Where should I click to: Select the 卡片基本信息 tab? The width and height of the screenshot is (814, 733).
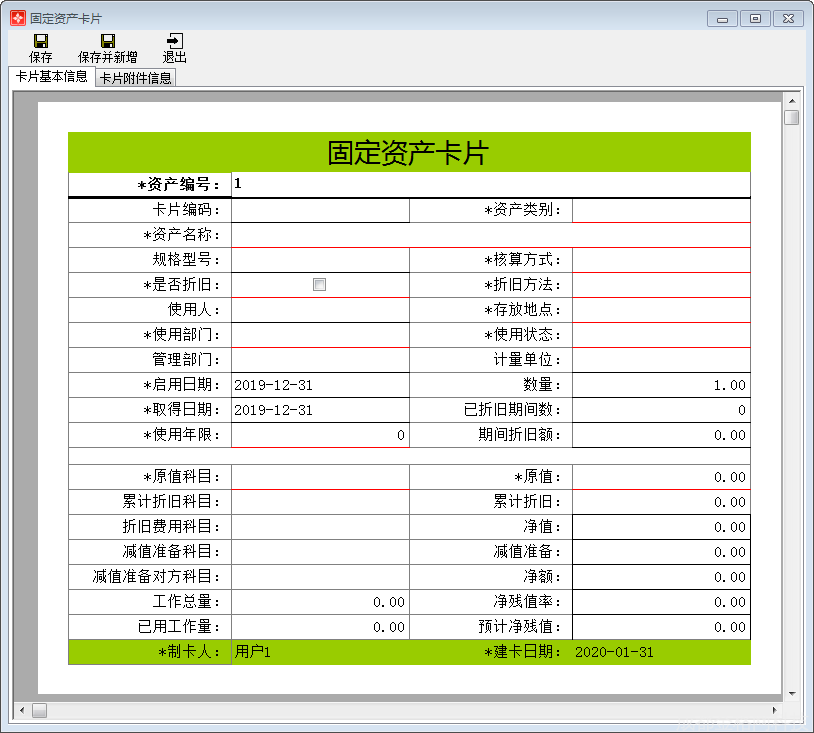pos(52,77)
